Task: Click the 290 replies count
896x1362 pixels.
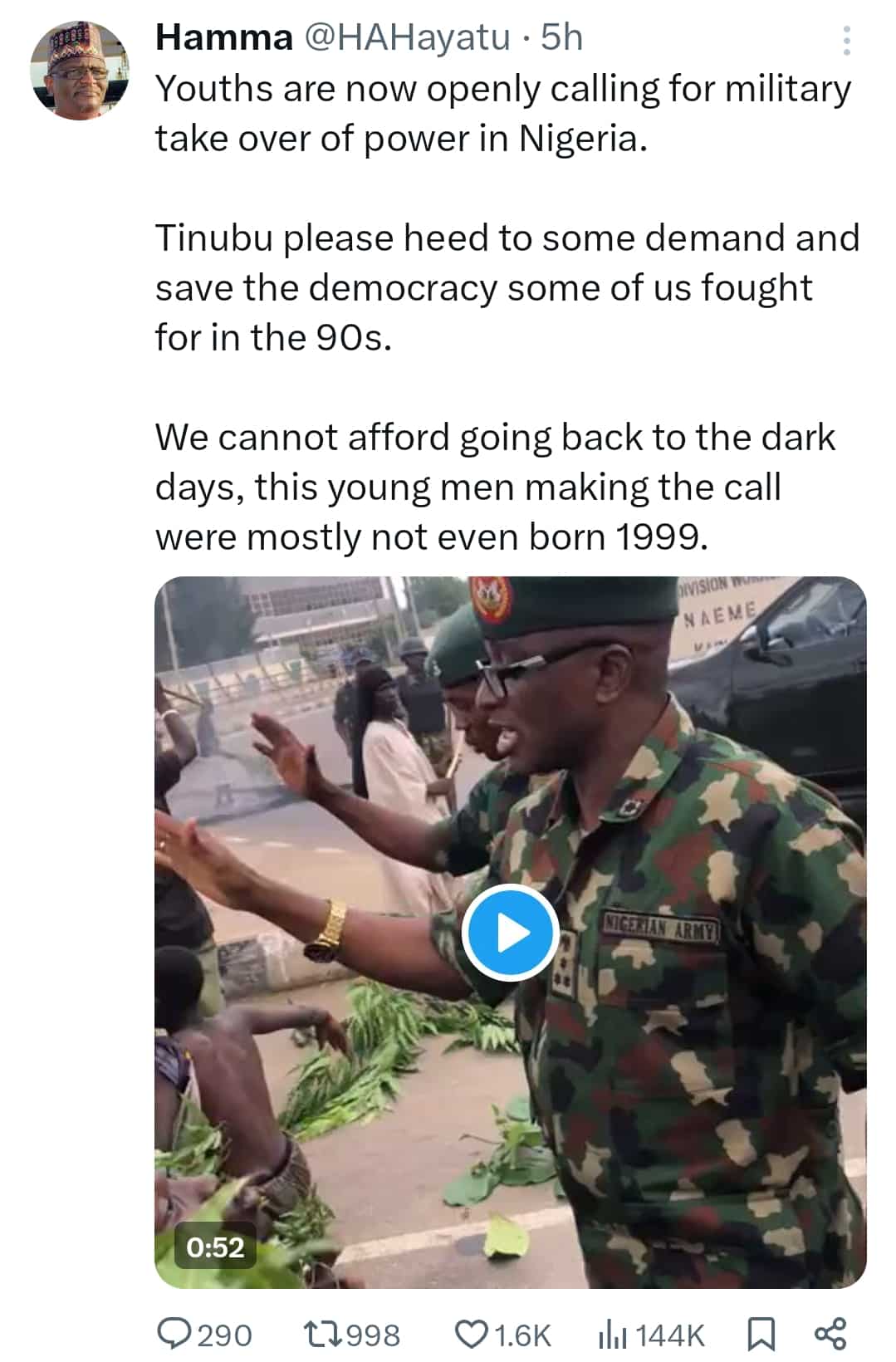Action: tap(225, 1335)
